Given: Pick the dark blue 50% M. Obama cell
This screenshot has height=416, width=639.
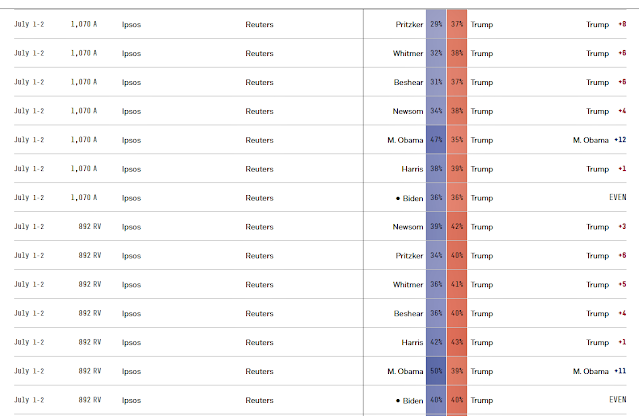Looking at the screenshot, I should pyautogui.click(x=436, y=371).
